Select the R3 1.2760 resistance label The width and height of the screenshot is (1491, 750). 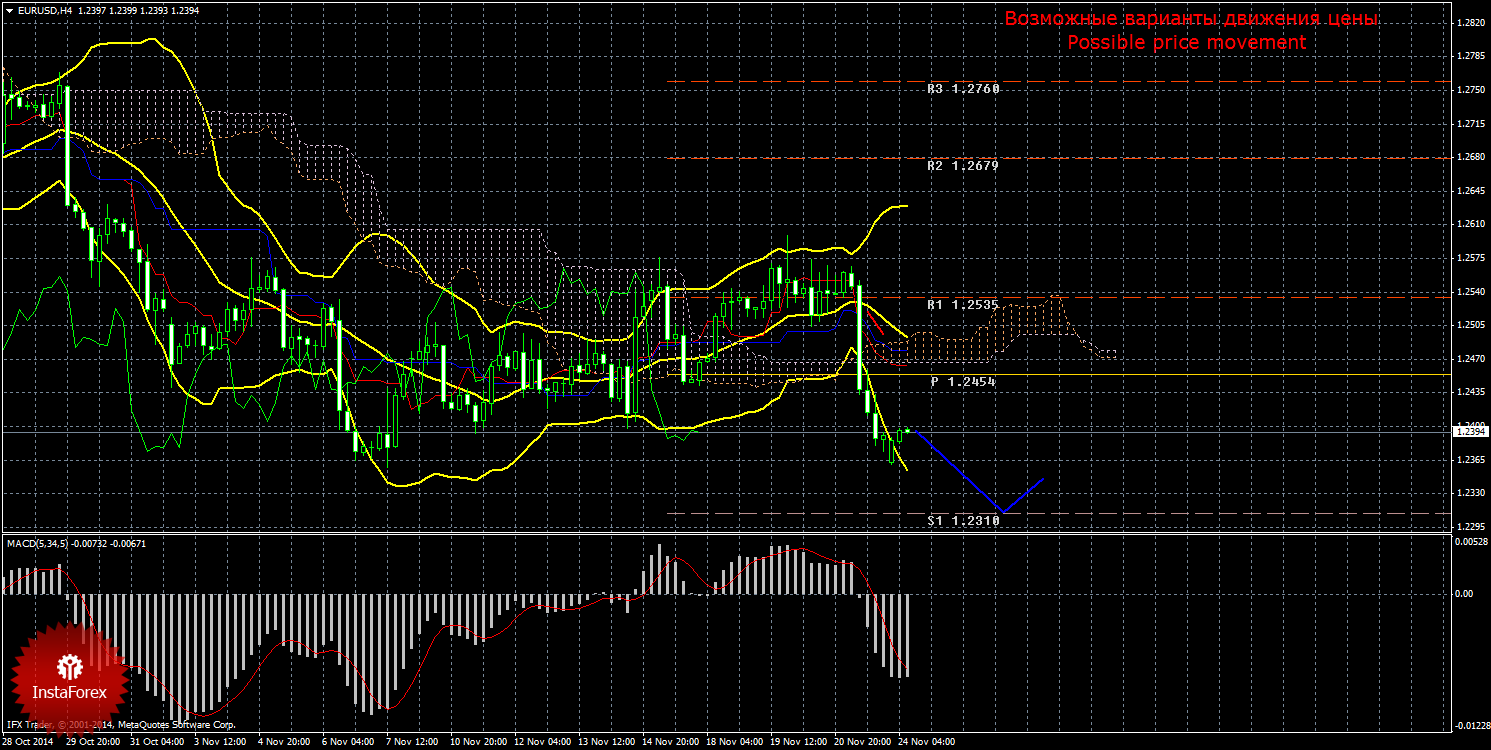coord(963,89)
